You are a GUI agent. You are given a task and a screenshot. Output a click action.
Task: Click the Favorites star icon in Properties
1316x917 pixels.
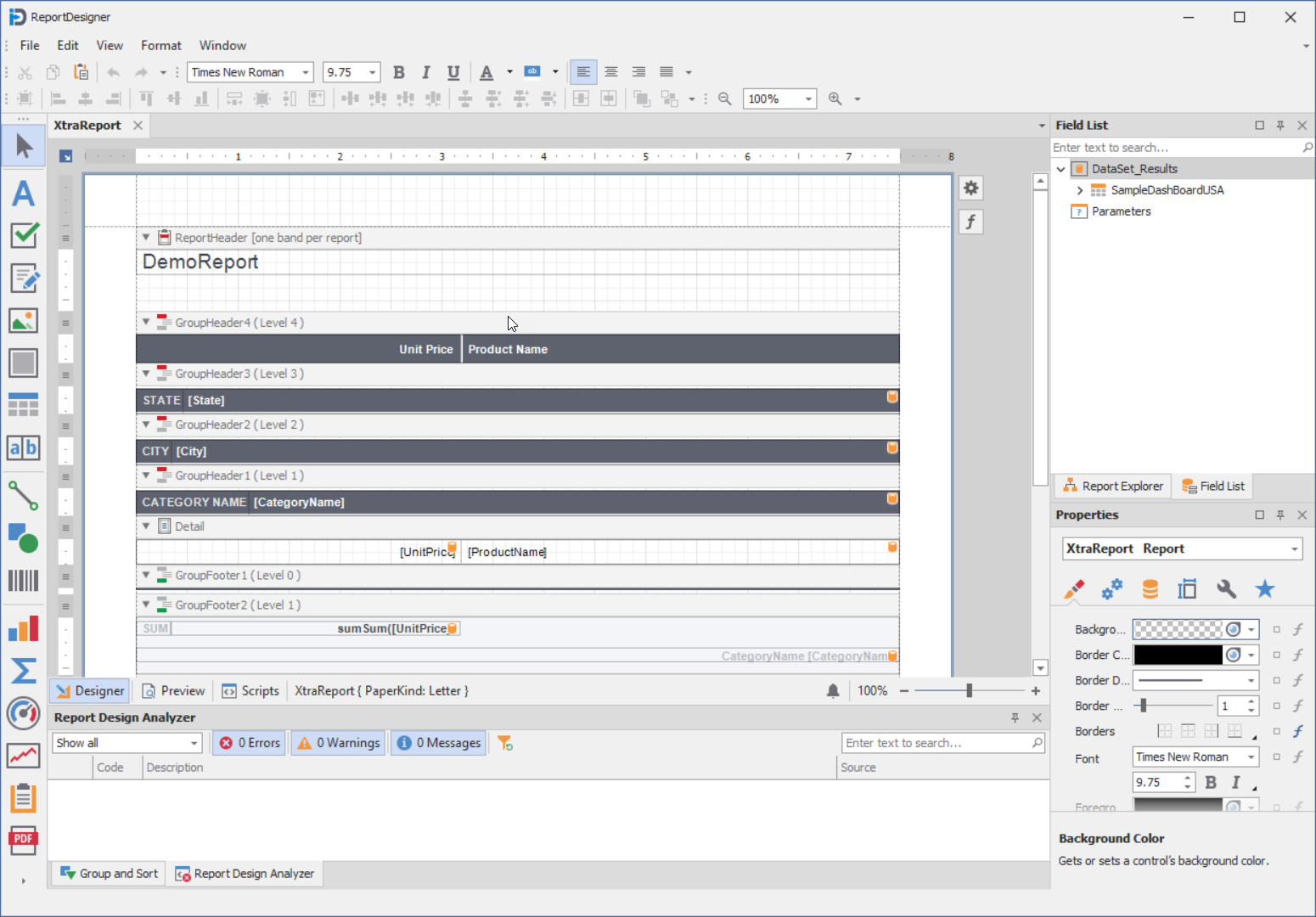(1264, 589)
